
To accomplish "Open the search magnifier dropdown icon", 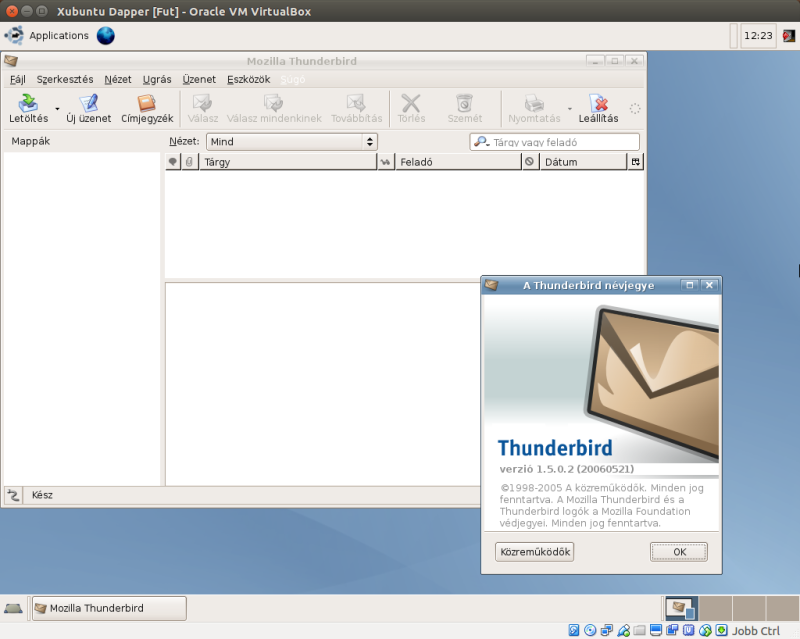I will (x=481, y=141).
